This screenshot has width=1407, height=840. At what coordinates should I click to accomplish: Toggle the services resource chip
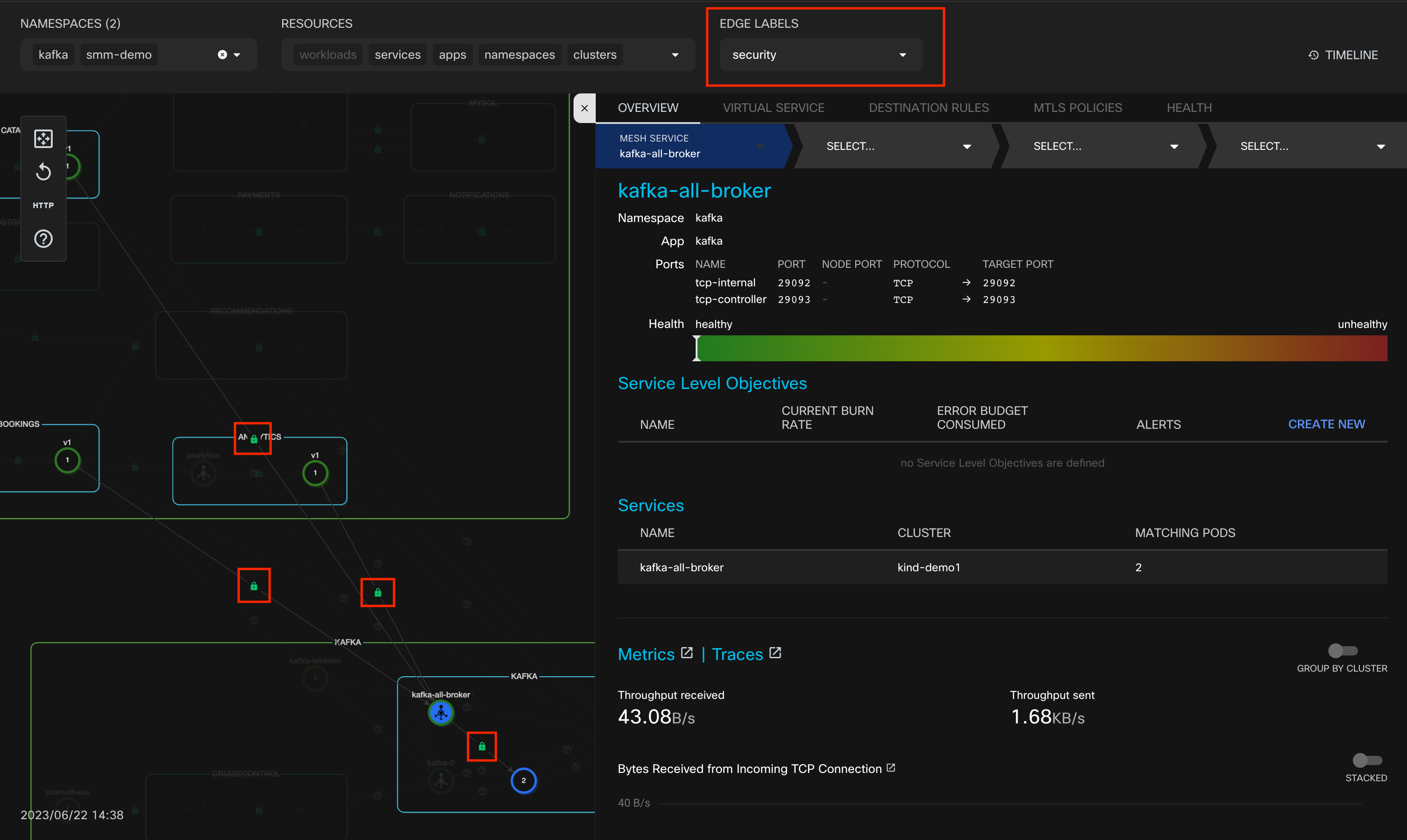tap(398, 55)
